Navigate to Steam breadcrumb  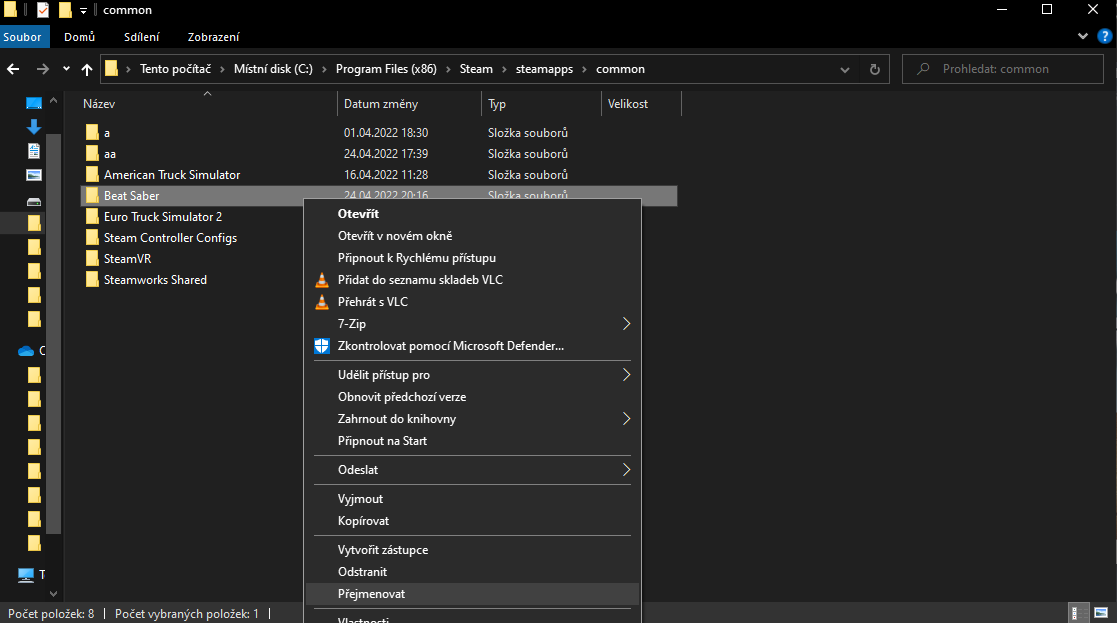click(476, 69)
